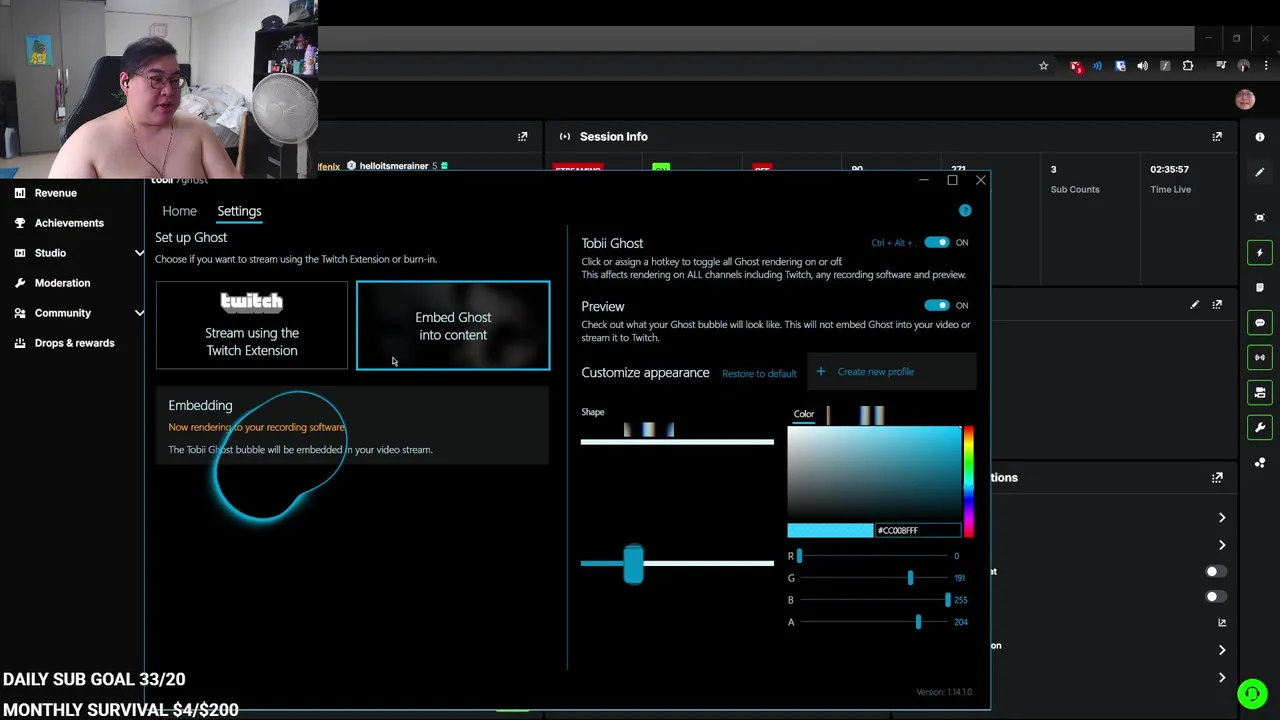Click the pencil edit icon in right sidebar
This screenshot has width=1280, height=720.
(1260, 172)
